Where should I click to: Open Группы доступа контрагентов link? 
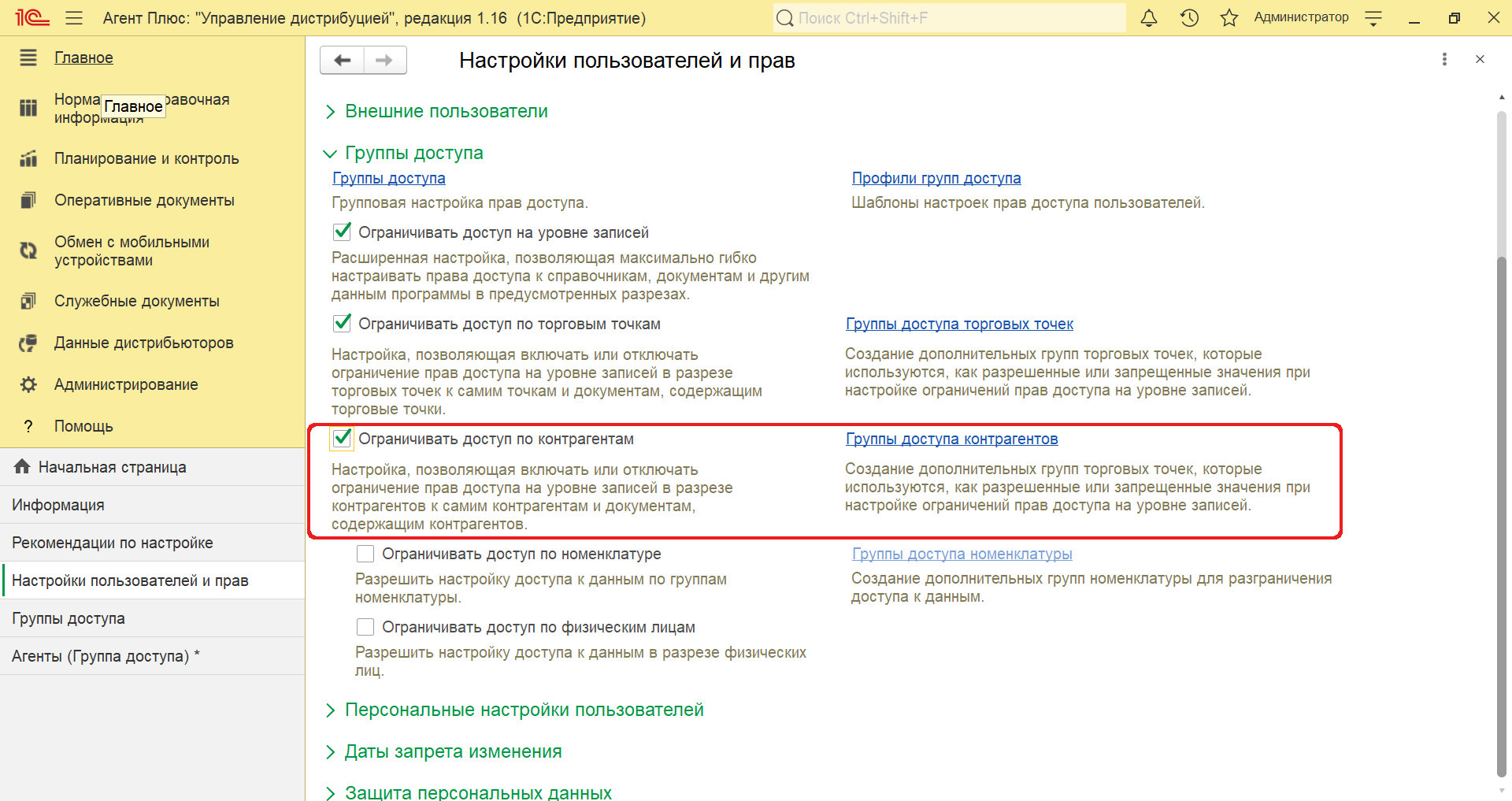coord(952,439)
